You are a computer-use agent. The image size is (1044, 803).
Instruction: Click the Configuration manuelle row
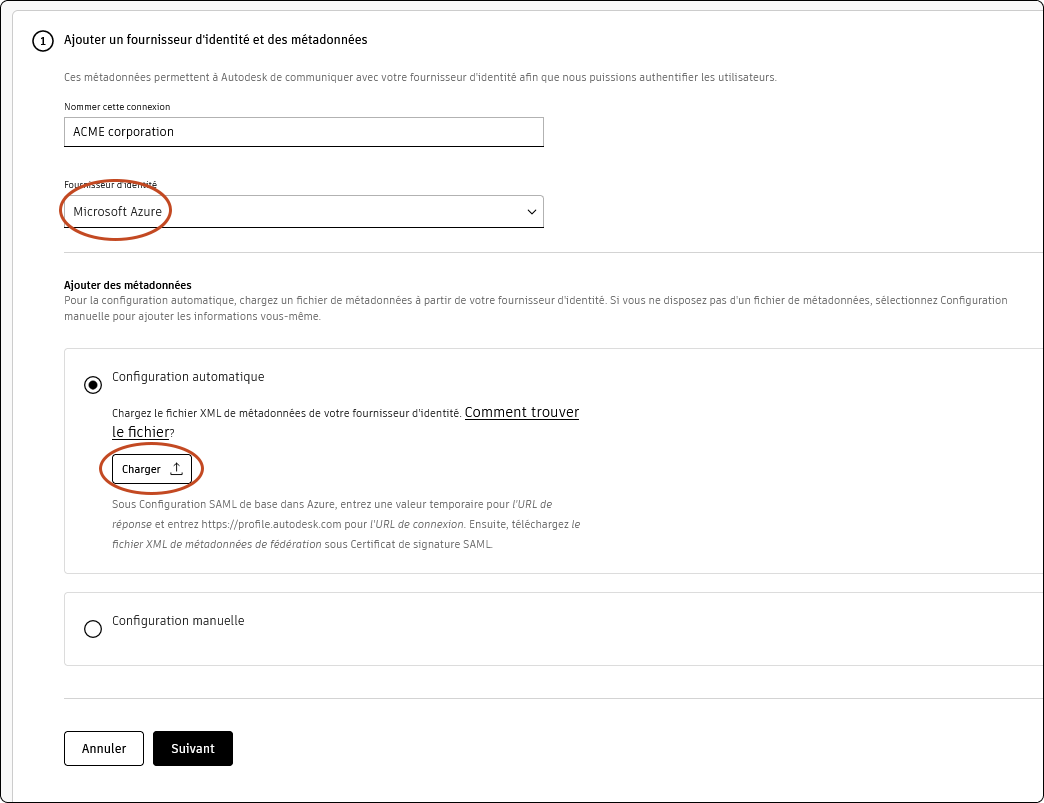(177, 620)
